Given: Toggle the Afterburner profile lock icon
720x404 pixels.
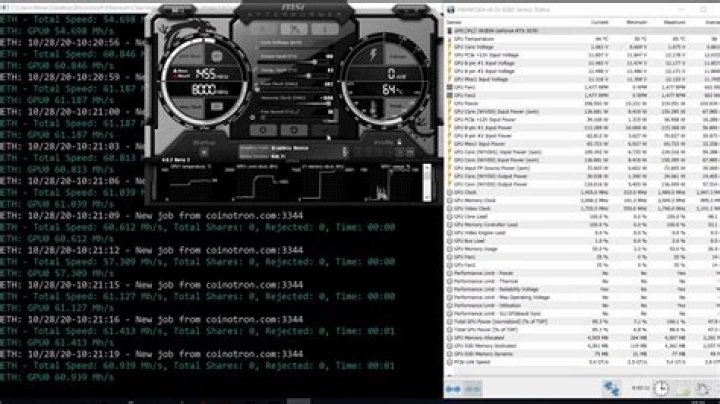Looking at the screenshot, I should point(399,142).
